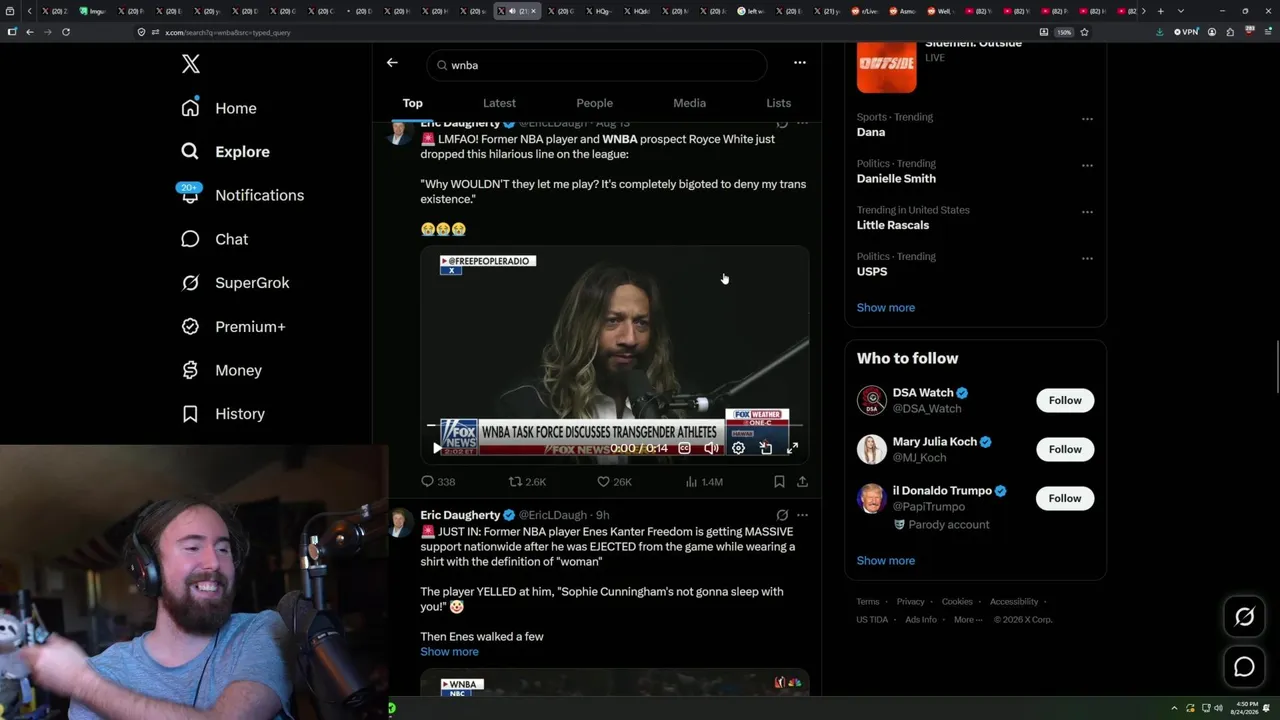Image resolution: width=1280 pixels, height=720 pixels.
Task: Launch SuperGrok from the sidebar
Action: click(x=235, y=283)
